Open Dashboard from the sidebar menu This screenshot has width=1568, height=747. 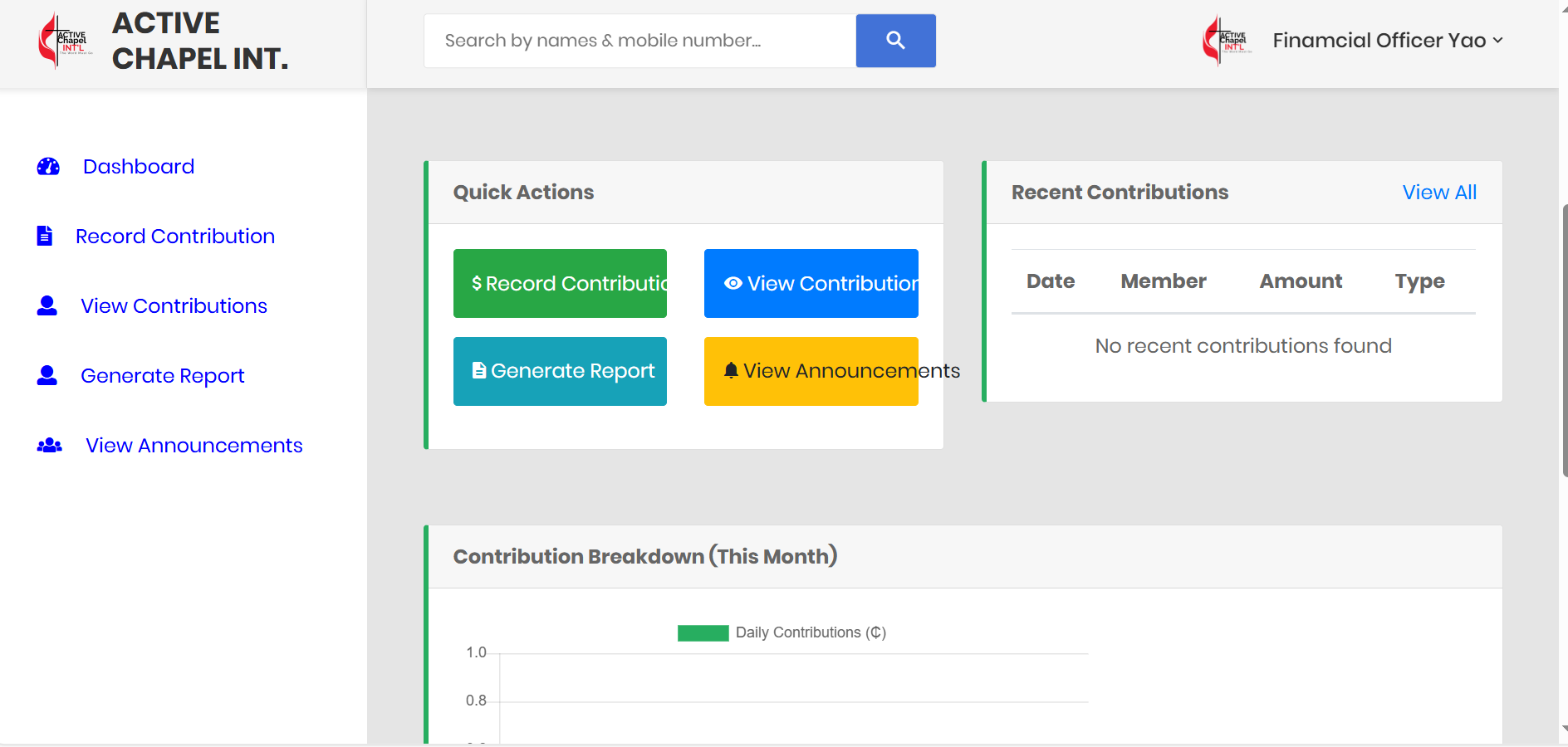point(138,167)
